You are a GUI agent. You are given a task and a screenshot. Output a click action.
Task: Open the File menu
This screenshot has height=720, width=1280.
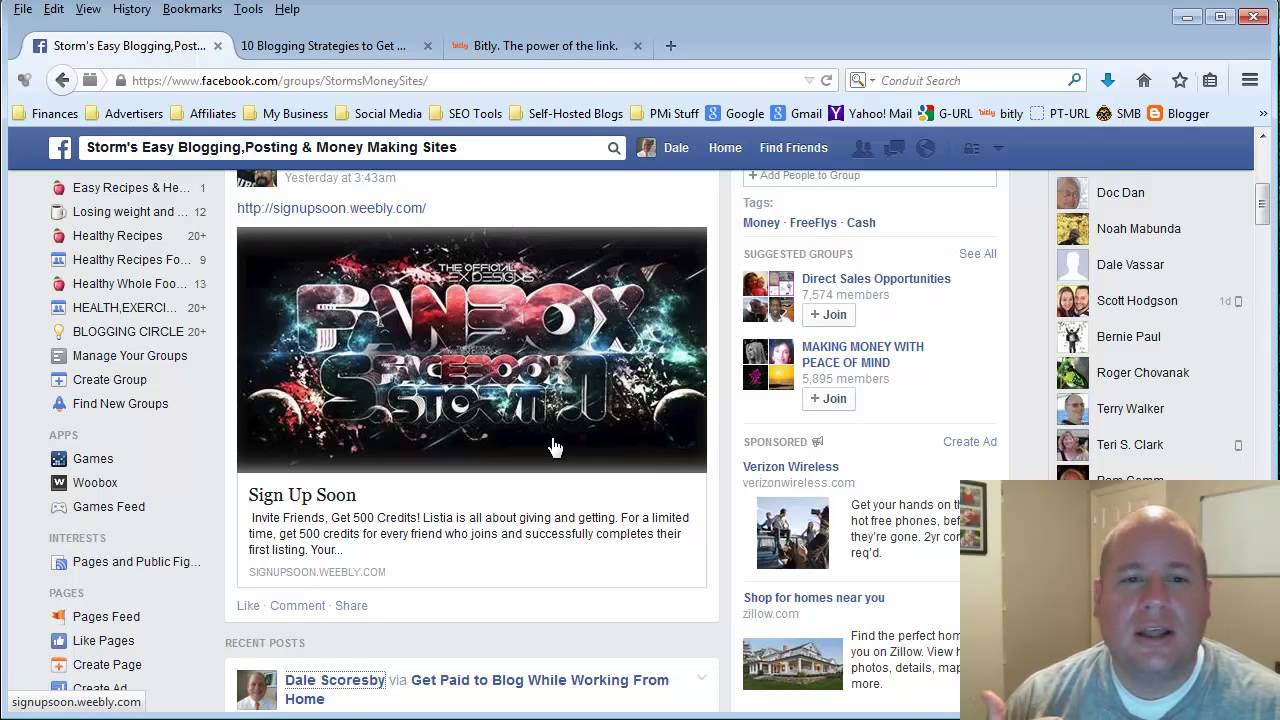tap(23, 9)
